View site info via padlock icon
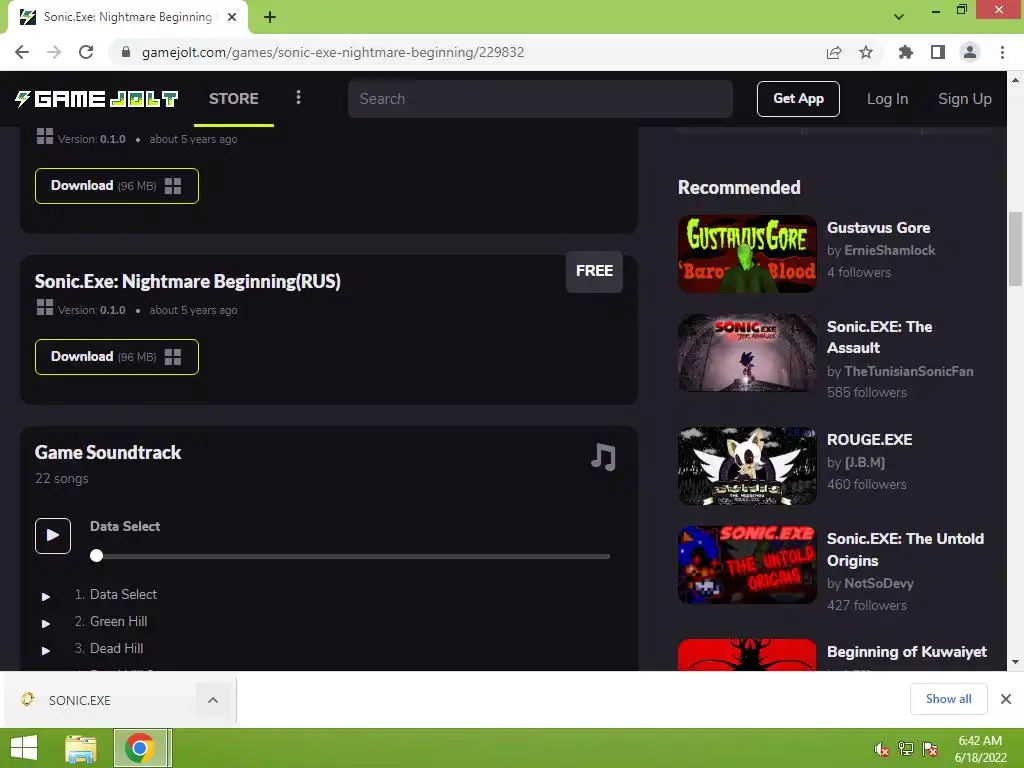This screenshot has width=1024, height=768. [x=126, y=52]
